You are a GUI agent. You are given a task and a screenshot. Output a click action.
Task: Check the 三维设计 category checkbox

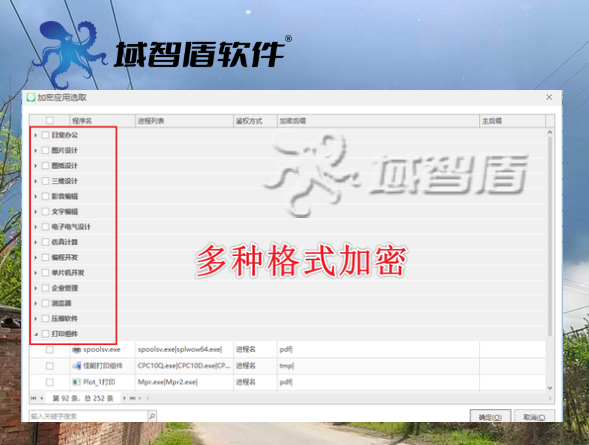(x=45, y=181)
